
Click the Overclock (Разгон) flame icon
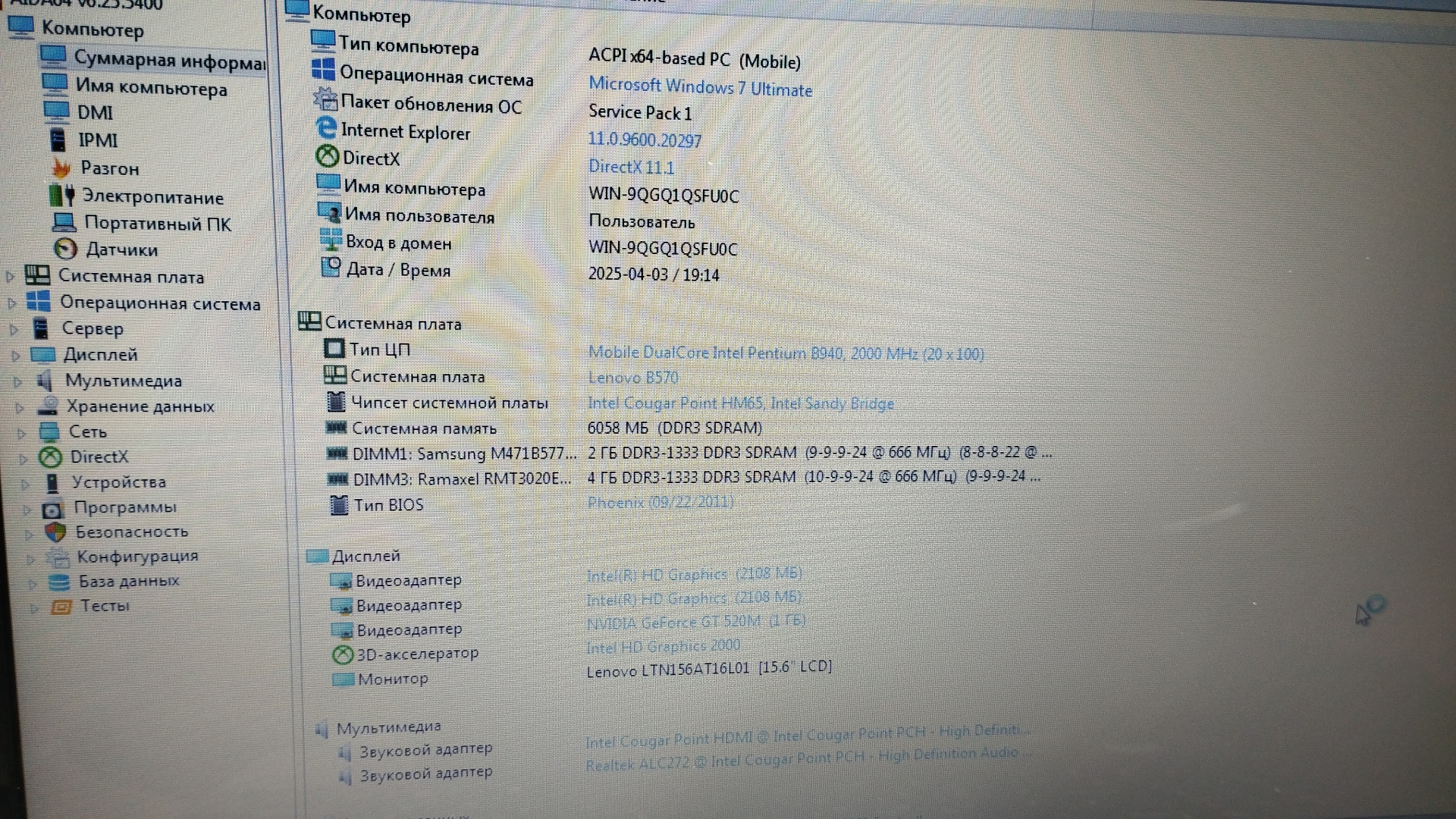click(x=61, y=168)
